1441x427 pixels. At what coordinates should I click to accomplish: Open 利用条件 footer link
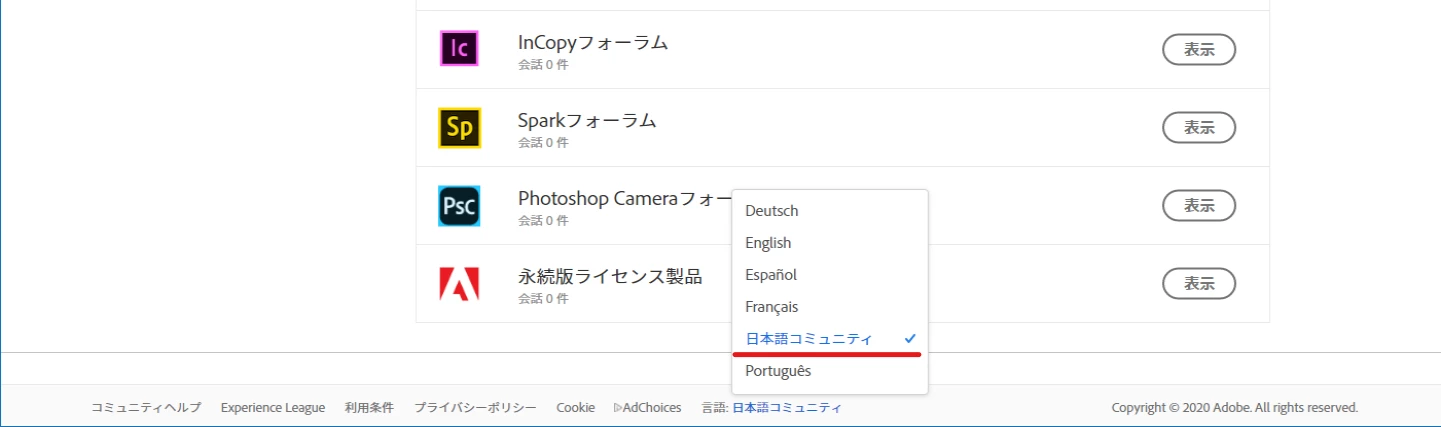click(369, 408)
